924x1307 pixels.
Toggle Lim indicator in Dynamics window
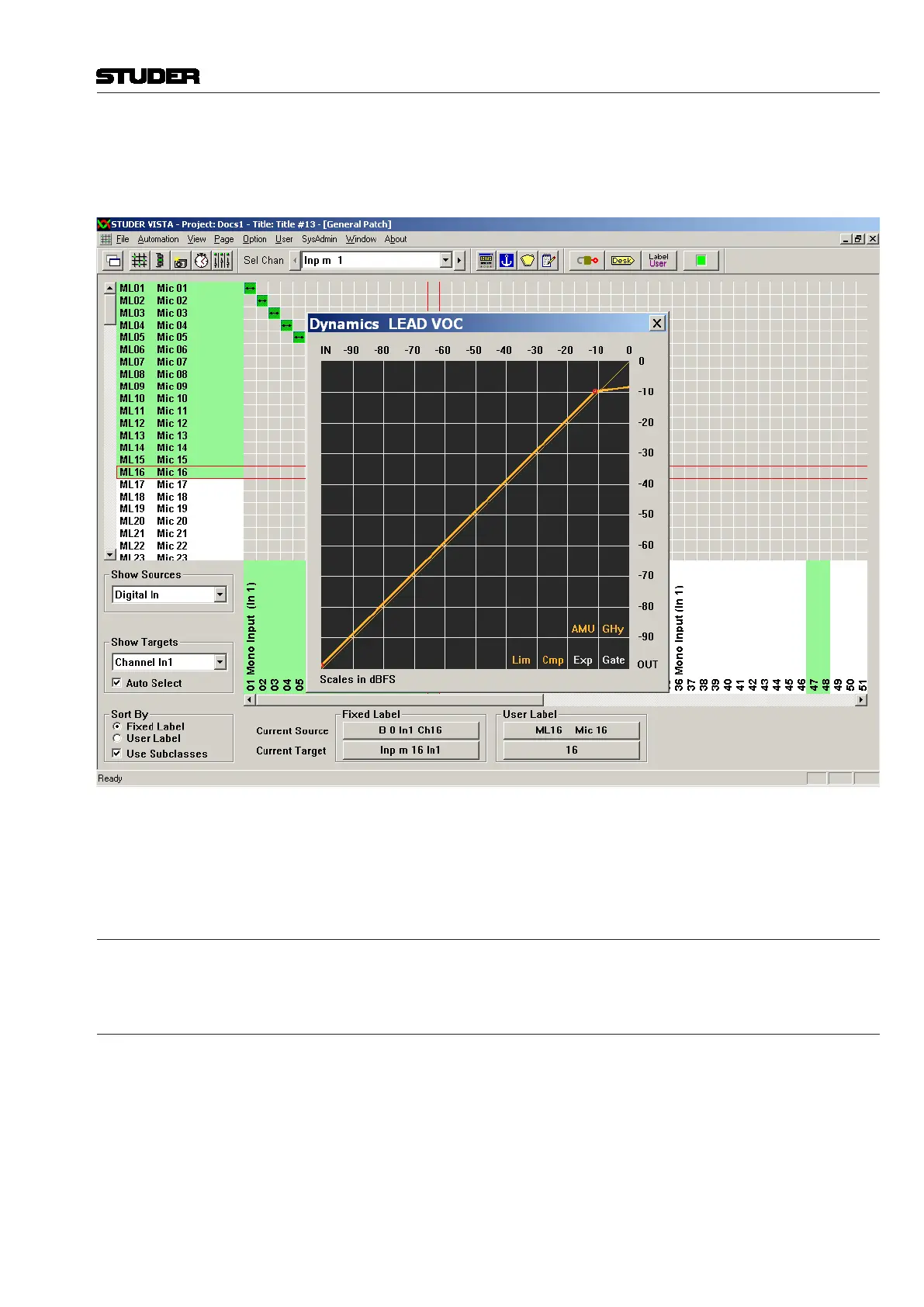tap(521, 660)
